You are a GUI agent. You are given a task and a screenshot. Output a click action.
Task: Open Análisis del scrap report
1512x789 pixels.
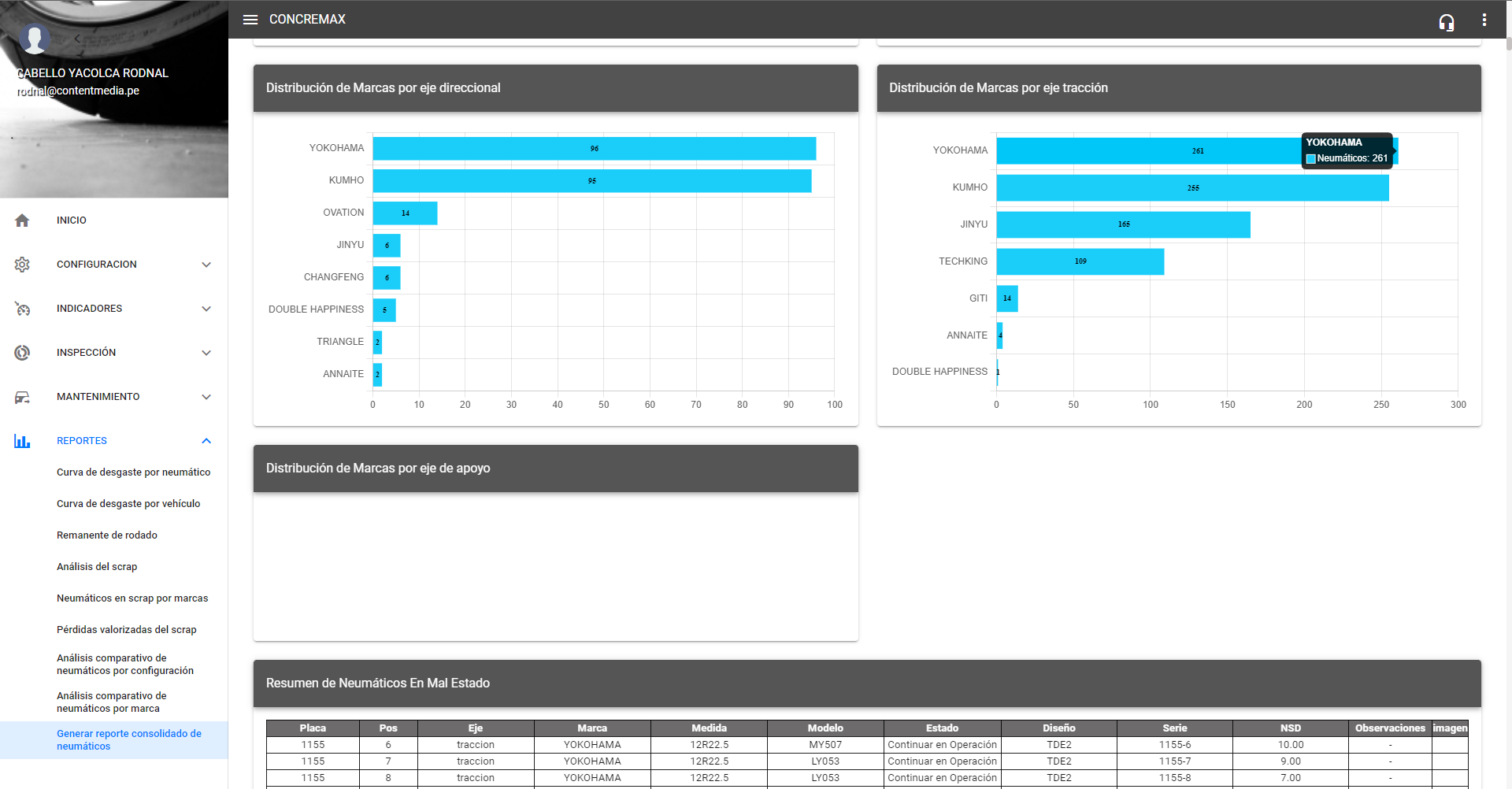click(x=97, y=567)
